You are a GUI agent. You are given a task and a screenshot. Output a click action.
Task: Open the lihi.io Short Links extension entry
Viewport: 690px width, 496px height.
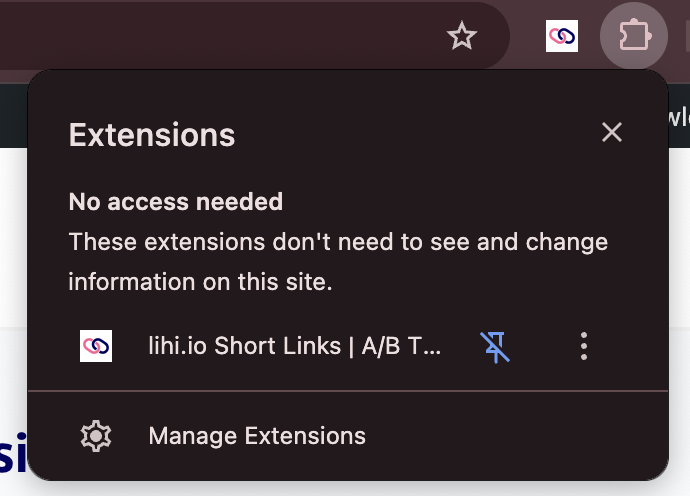pyautogui.click(x=294, y=346)
